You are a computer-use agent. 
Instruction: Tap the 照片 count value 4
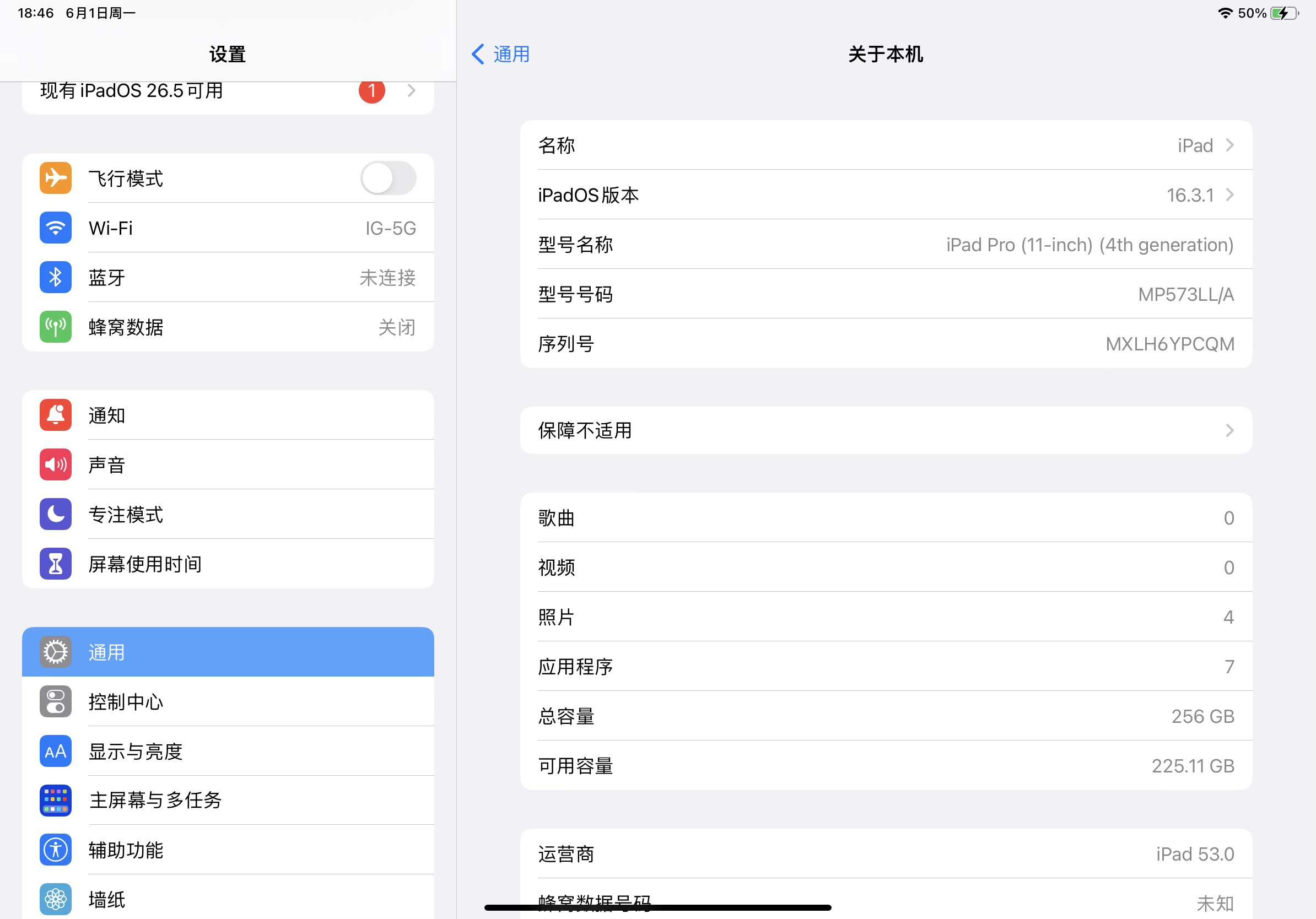pos(1228,617)
